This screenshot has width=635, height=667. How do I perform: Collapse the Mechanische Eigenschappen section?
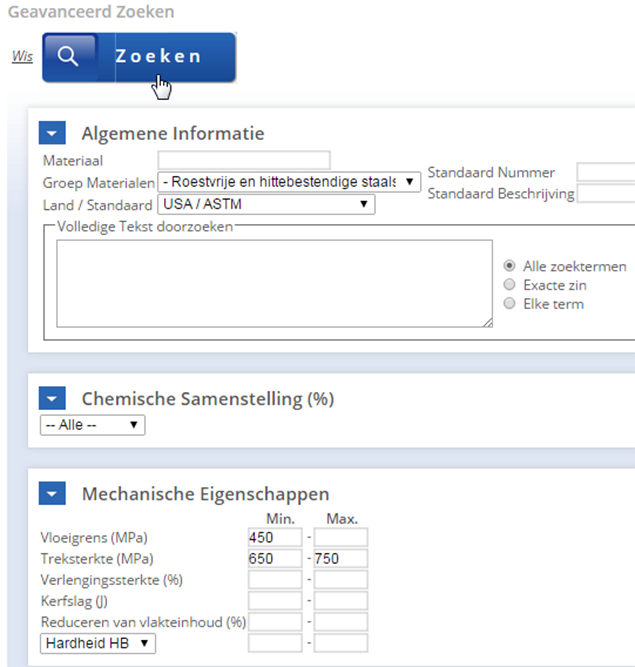[x=52, y=493]
